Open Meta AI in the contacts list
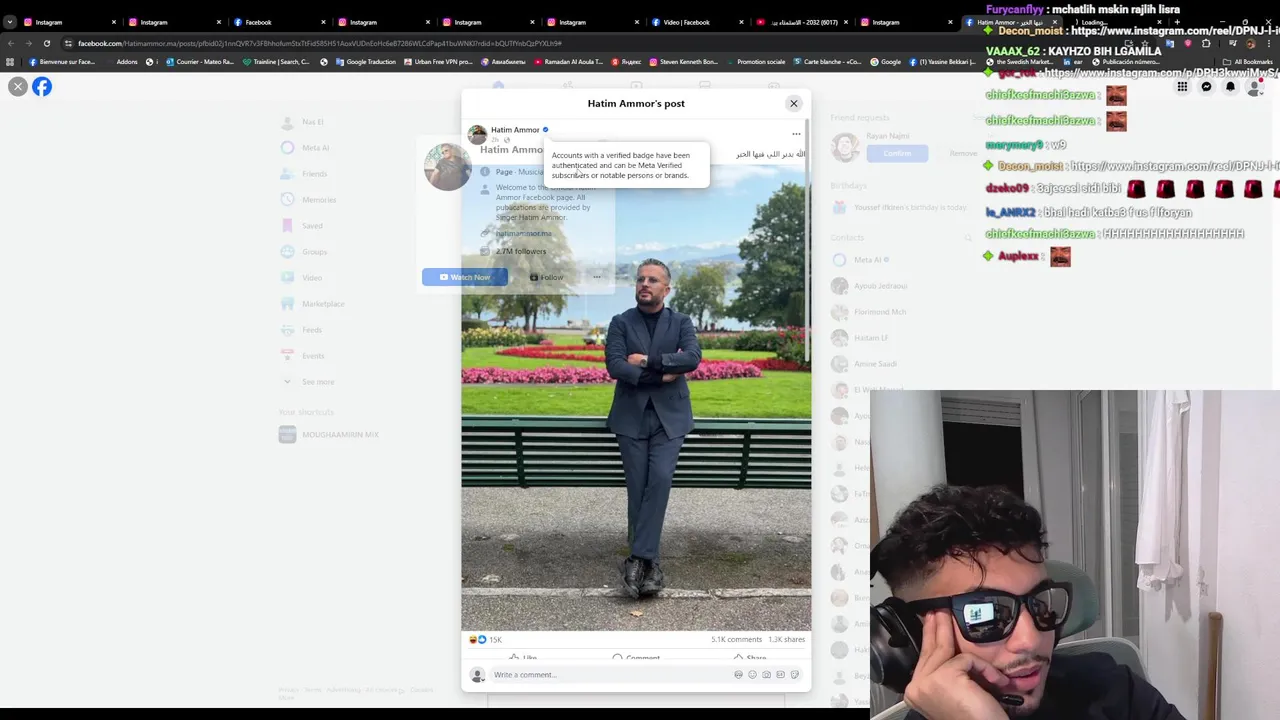 coord(871,260)
